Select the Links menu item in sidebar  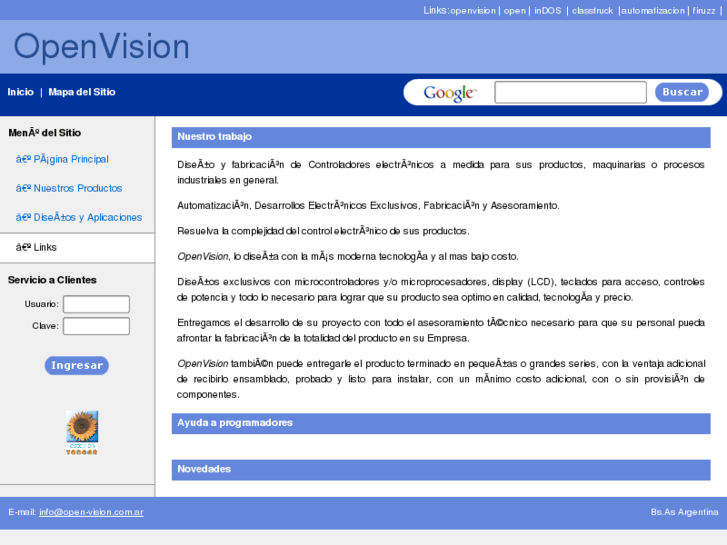77,248
